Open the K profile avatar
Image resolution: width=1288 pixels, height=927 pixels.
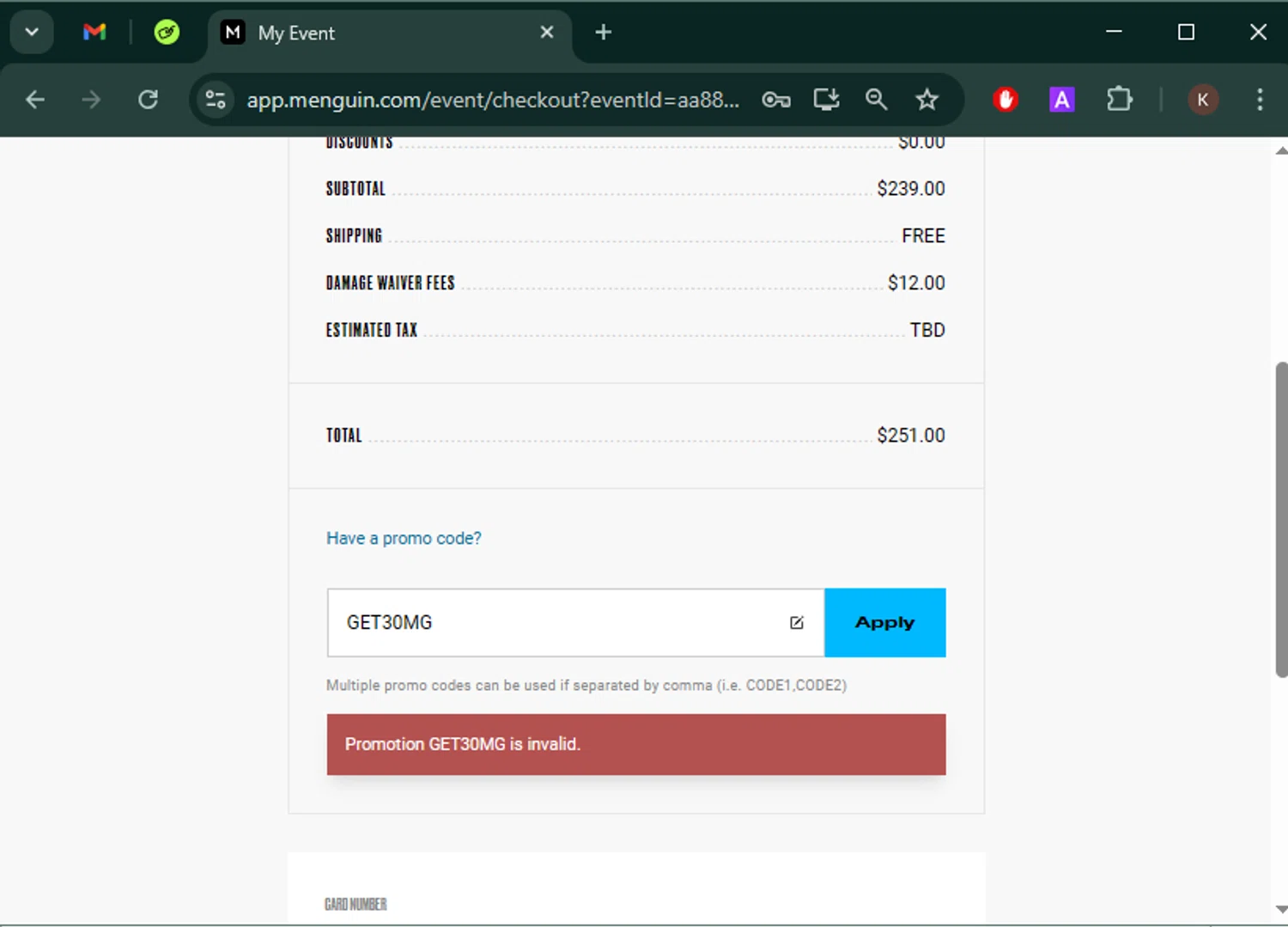(x=1203, y=100)
